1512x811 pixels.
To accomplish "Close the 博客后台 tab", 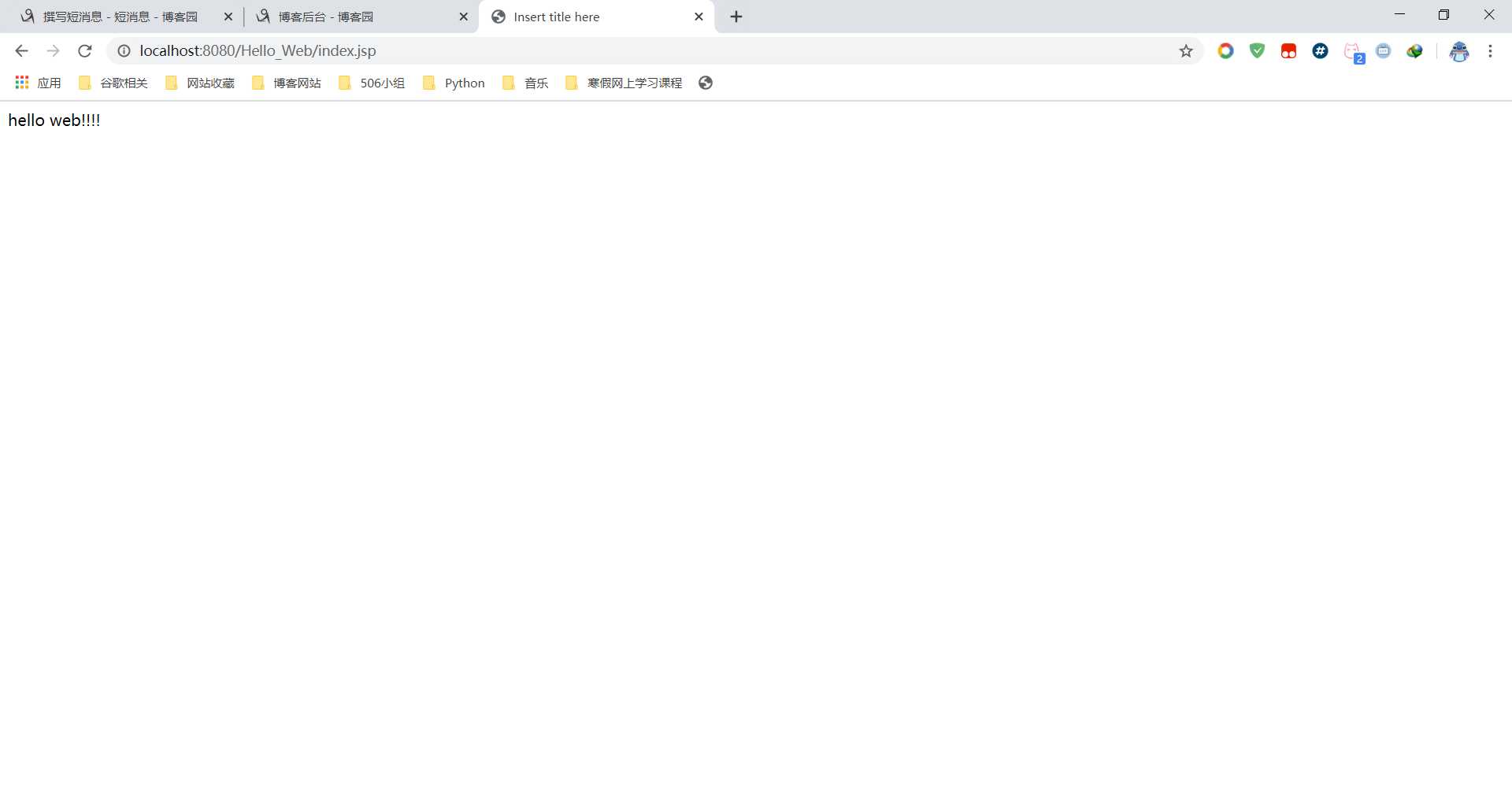I will (x=464, y=17).
